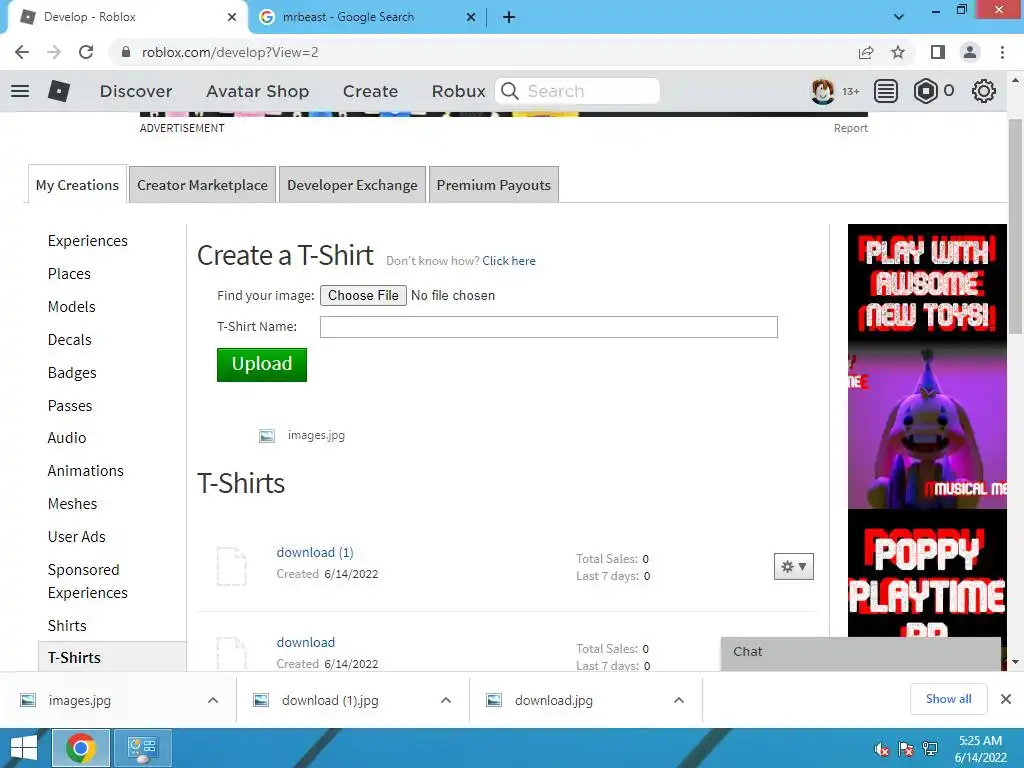This screenshot has height=768, width=1024.
Task: Select Experiences in the sidebar
Action: (x=88, y=241)
